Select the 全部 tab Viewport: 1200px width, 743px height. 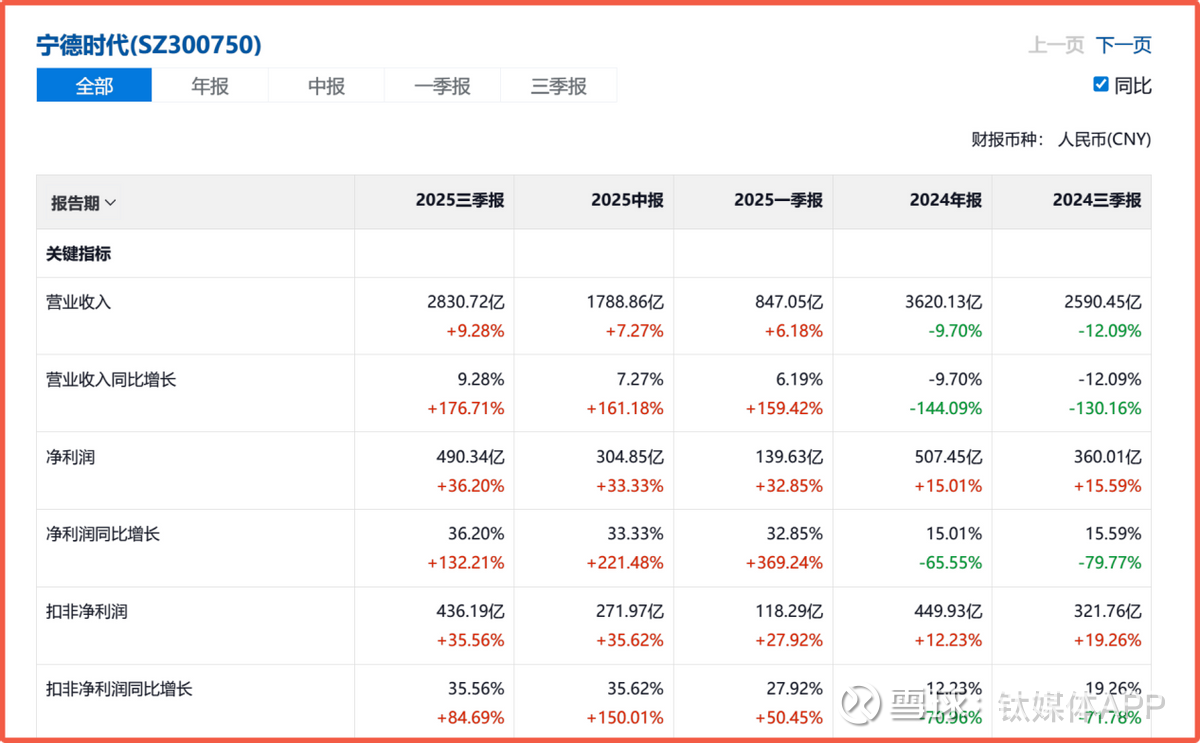(x=94, y=86)
